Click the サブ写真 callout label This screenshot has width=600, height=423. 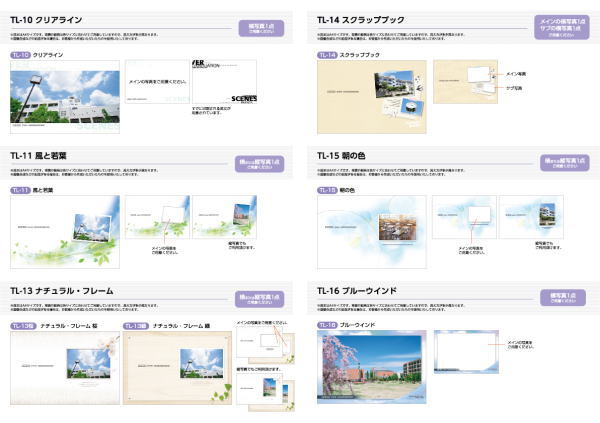pos(514,88)
